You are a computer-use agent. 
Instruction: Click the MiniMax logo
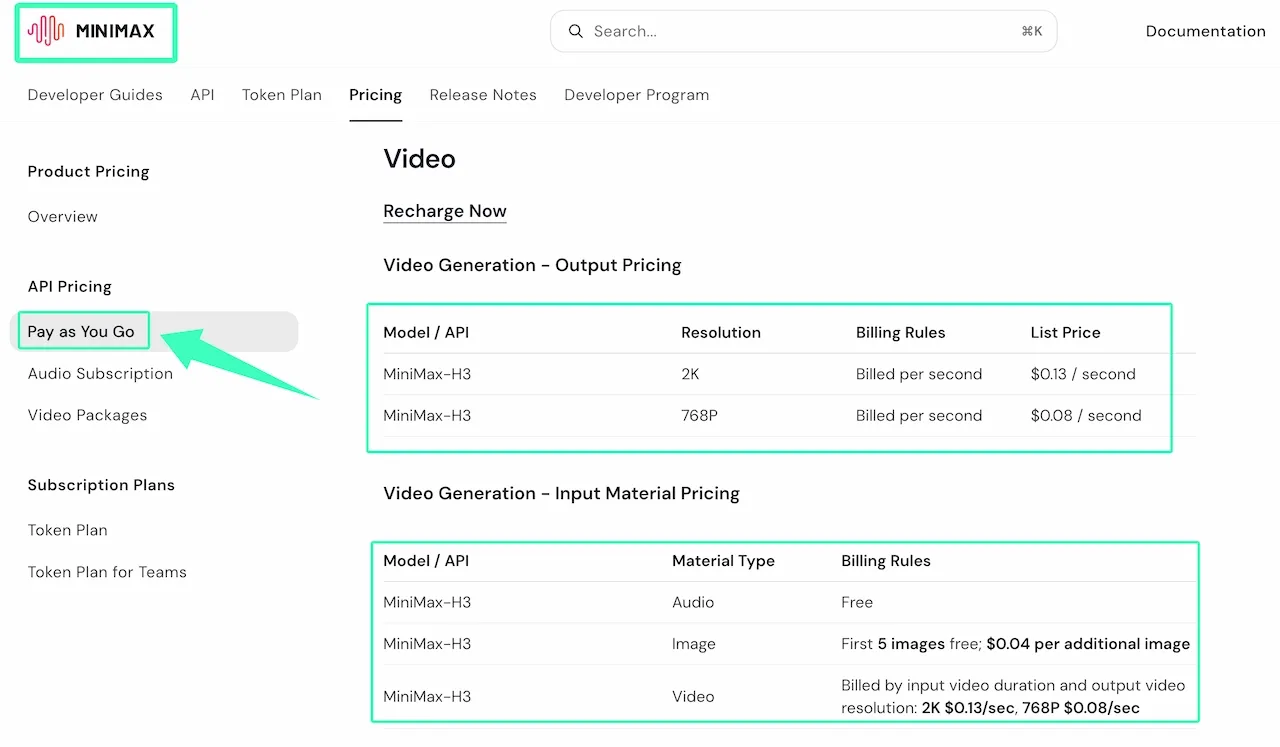92,31
